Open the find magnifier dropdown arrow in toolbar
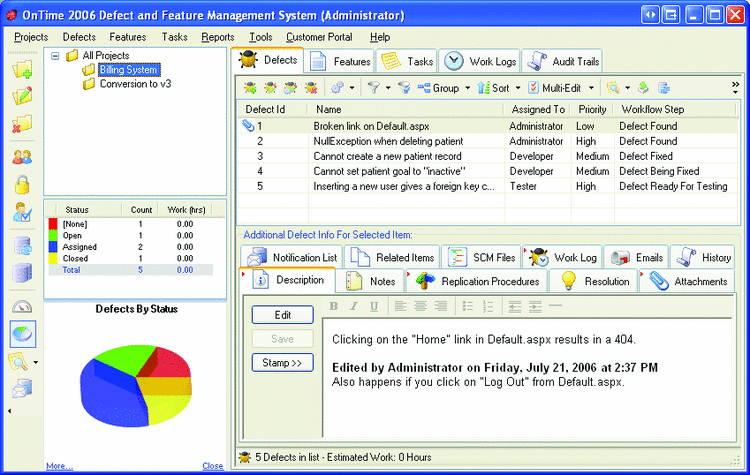 point(628,88)
